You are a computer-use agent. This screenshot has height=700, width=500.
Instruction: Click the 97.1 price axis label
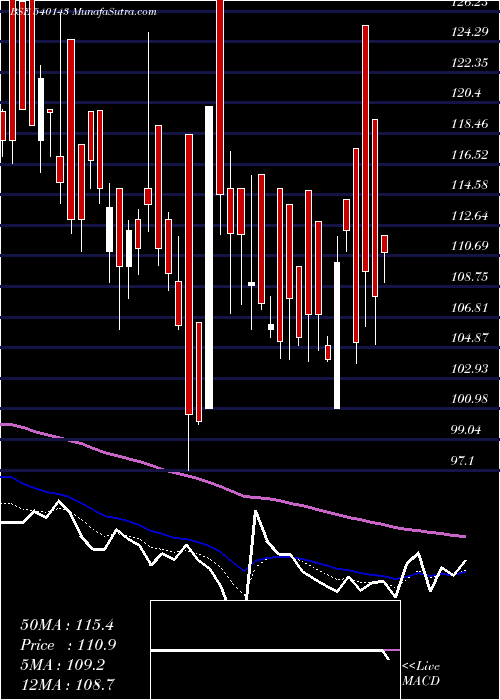464,460
